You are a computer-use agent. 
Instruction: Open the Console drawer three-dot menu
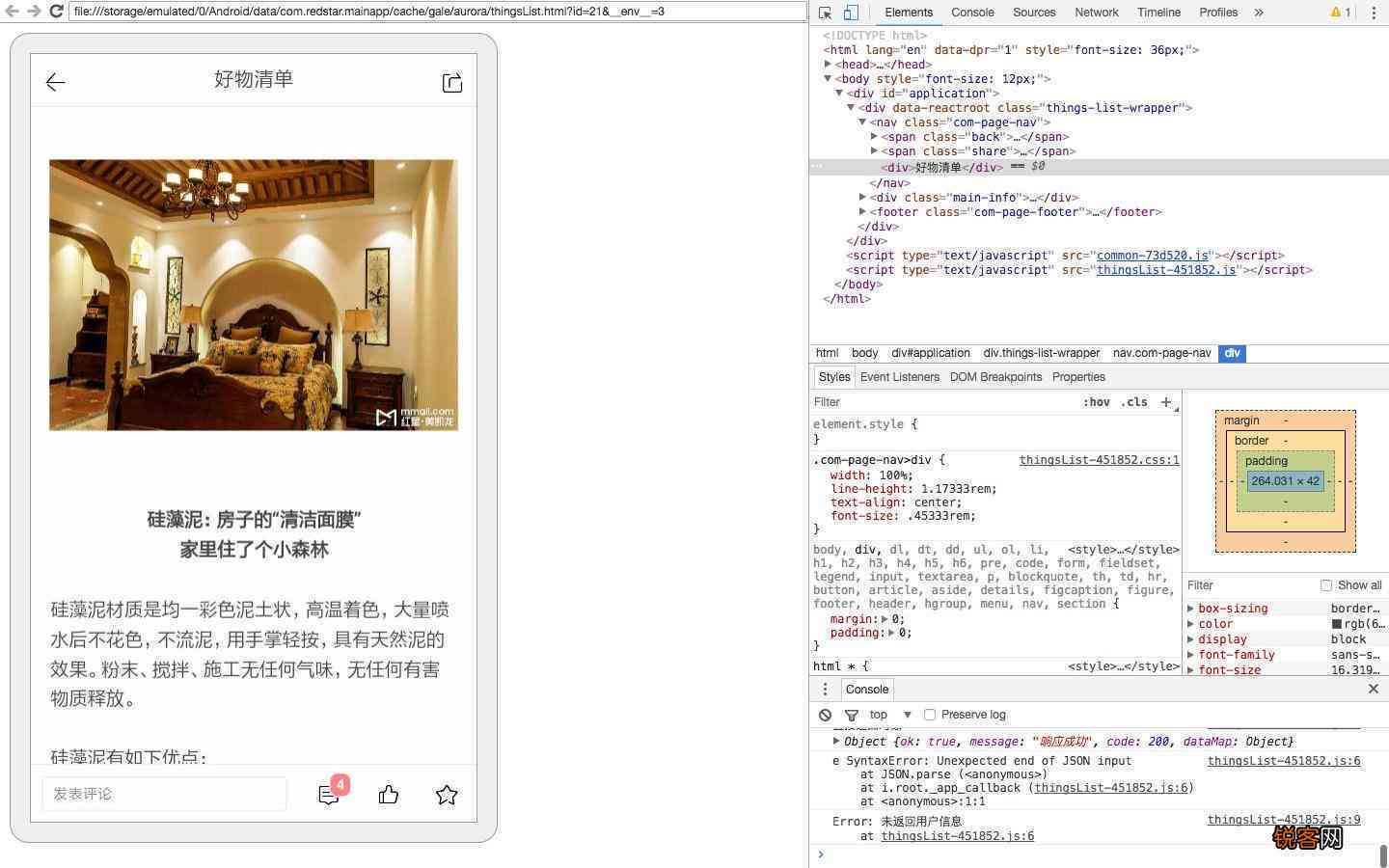[x=825, y=690]
